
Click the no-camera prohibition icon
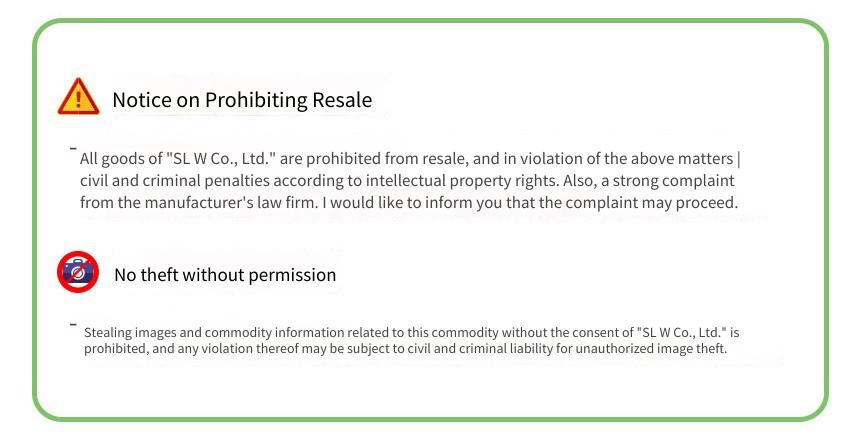tap(78, 272)
